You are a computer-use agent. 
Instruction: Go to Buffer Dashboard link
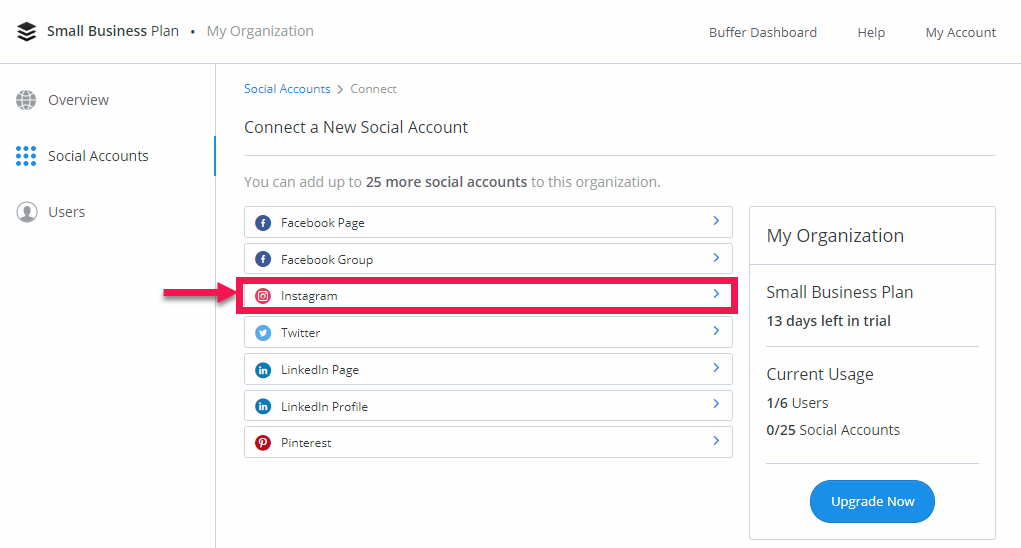click(x=762, y=32)
